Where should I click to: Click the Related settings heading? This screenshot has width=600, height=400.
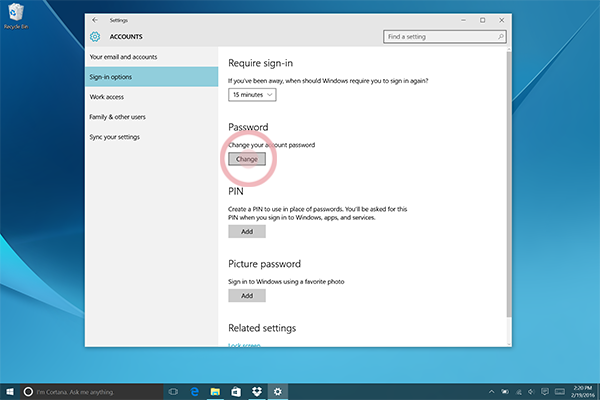[262, 328]
